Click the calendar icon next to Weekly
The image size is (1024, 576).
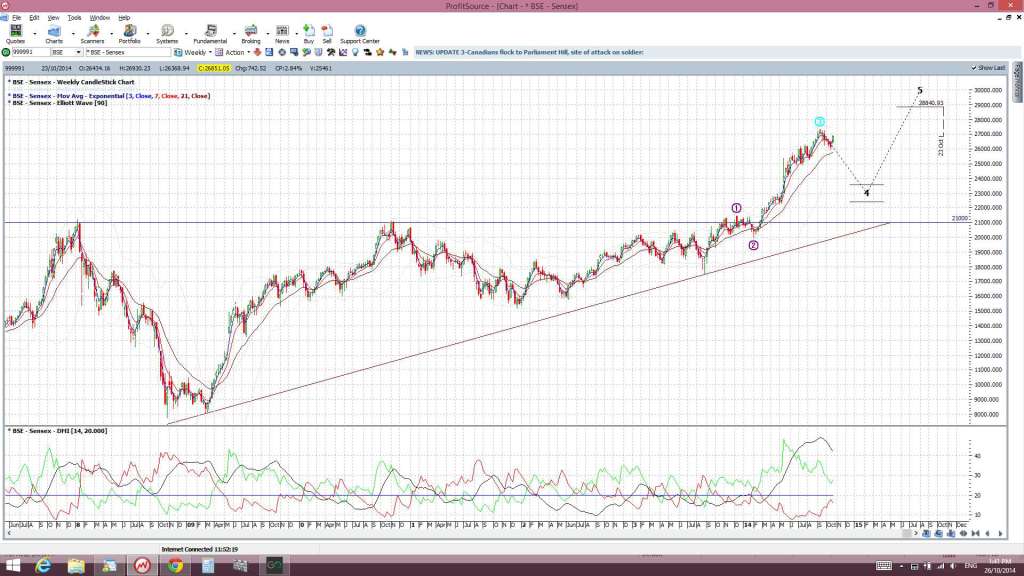(x=178, y=52)
